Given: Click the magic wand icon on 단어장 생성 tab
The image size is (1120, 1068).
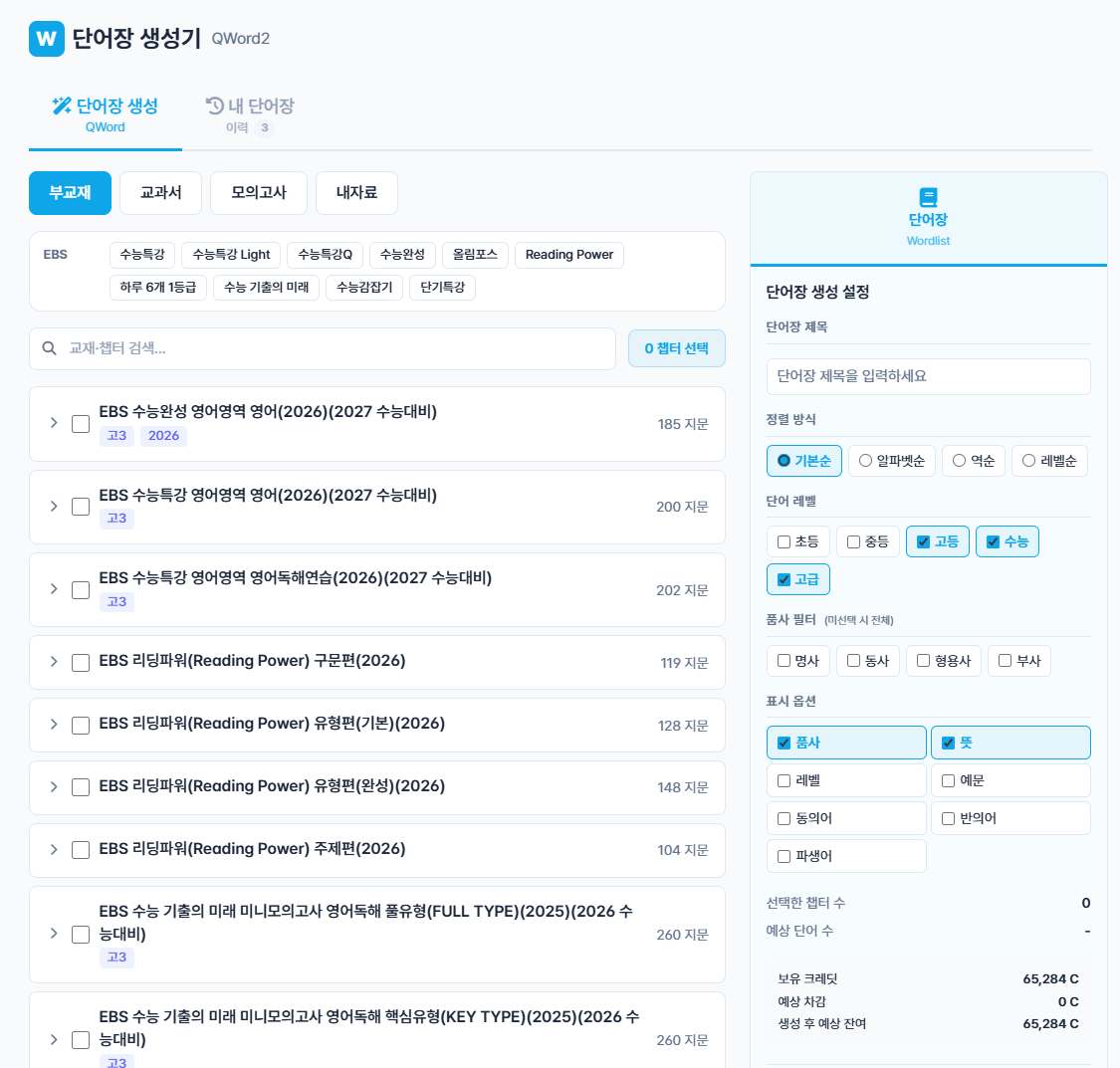Looking at the screenshot, I should click(62, 106).
